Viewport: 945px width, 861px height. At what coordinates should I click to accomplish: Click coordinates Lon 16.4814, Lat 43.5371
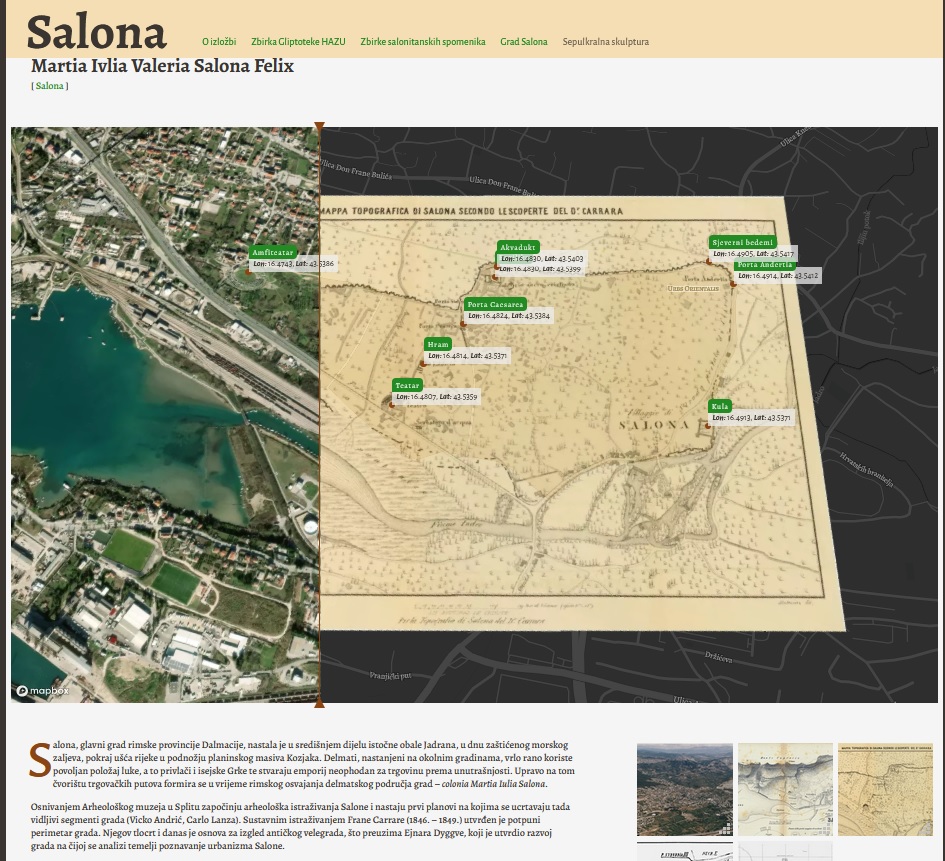coord(467,356)
